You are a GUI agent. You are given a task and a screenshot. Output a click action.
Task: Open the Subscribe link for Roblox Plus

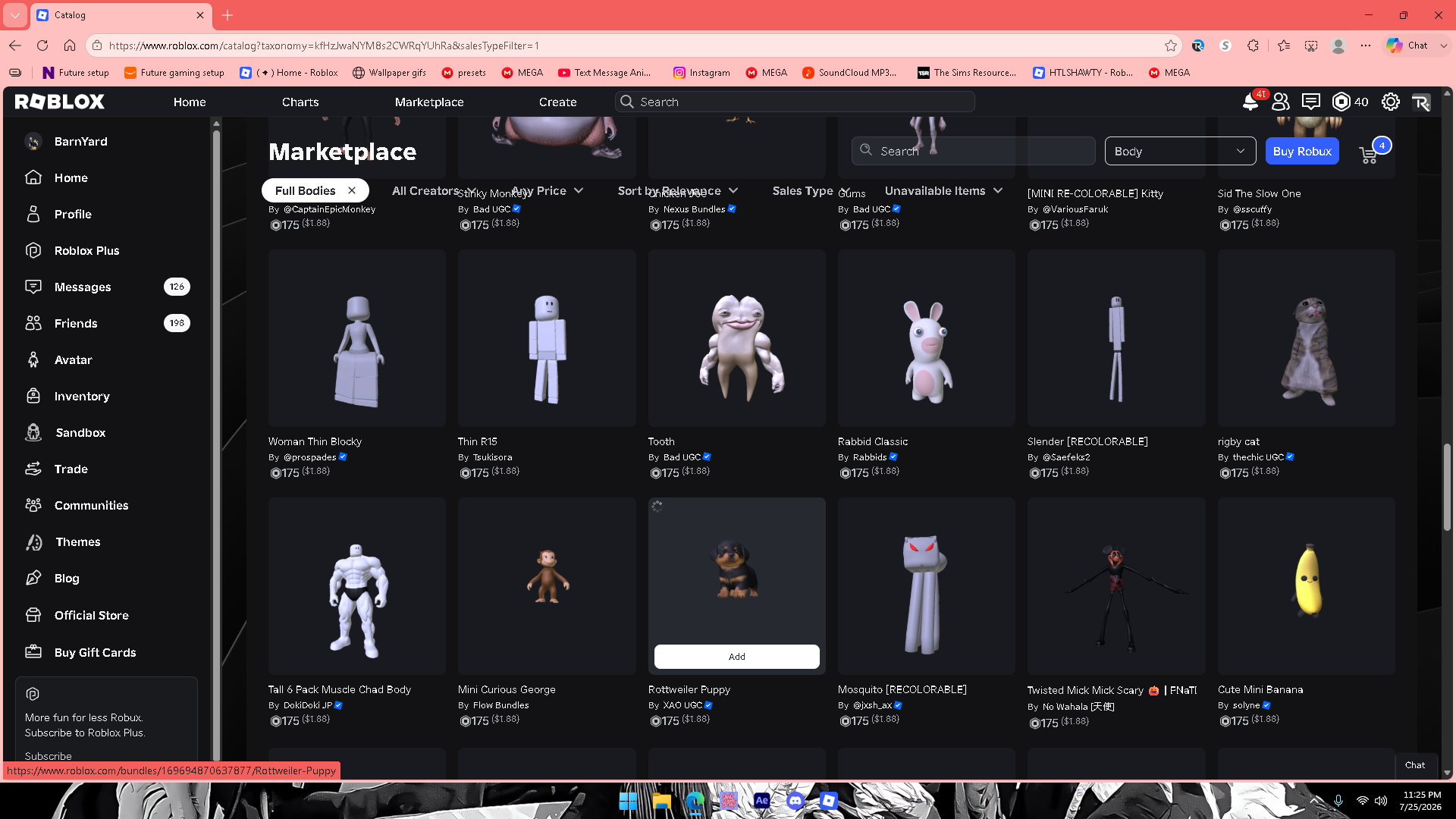coord(48,755)
